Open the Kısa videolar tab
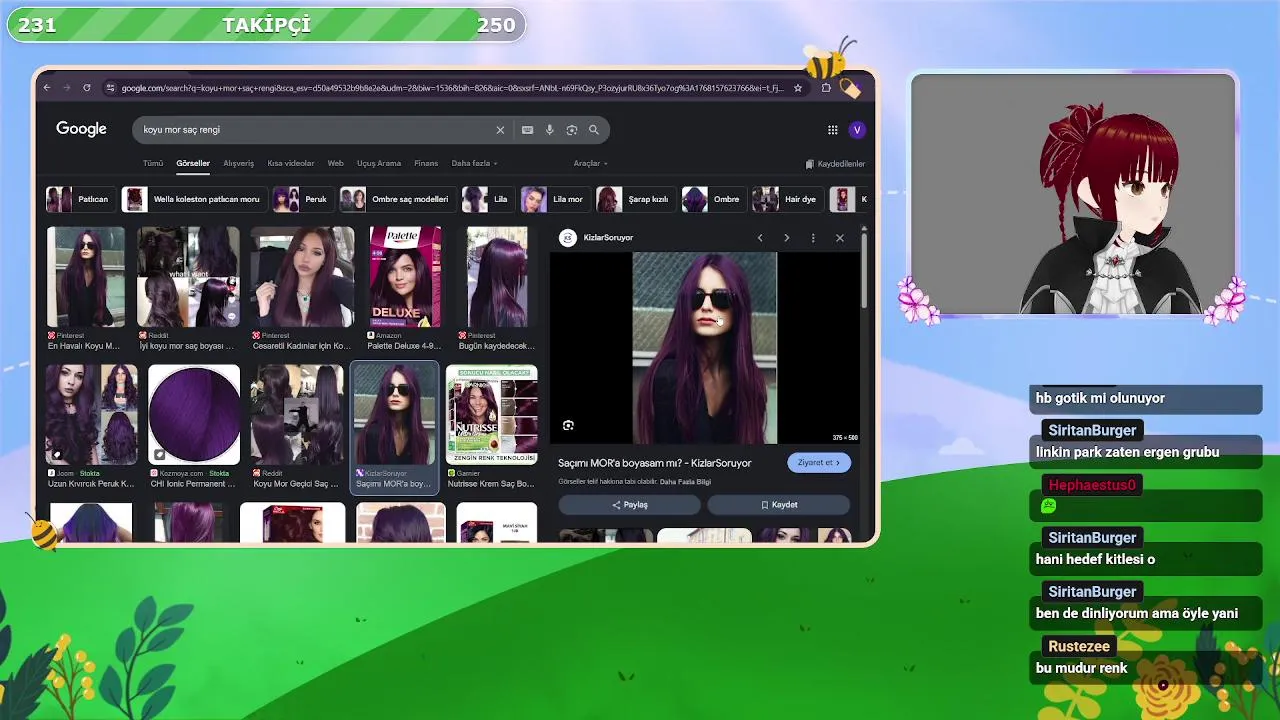Viewport: 1280px width, 720px height. click(x=291, y=163)
